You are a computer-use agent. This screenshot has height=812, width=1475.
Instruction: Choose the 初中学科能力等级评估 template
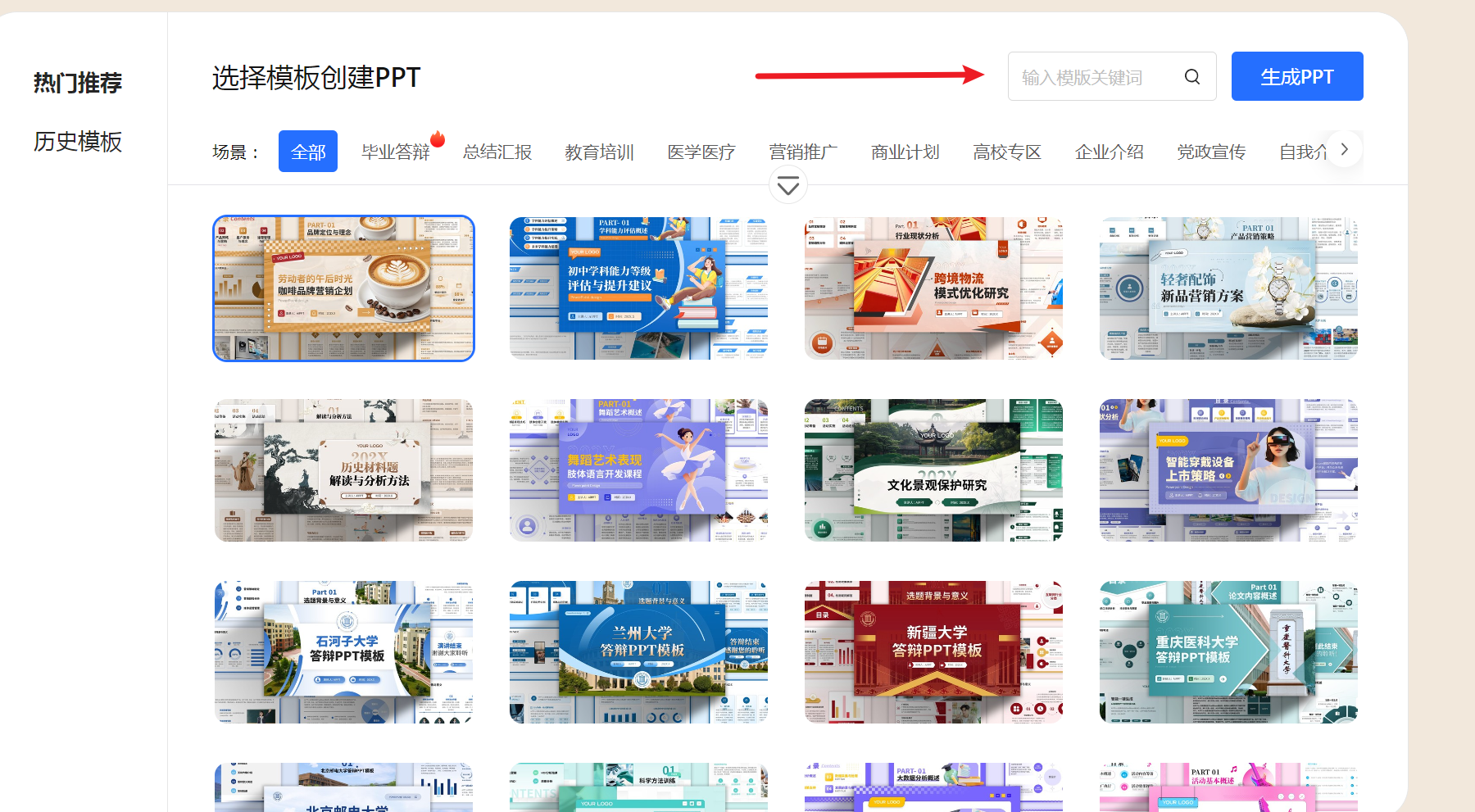639,288
